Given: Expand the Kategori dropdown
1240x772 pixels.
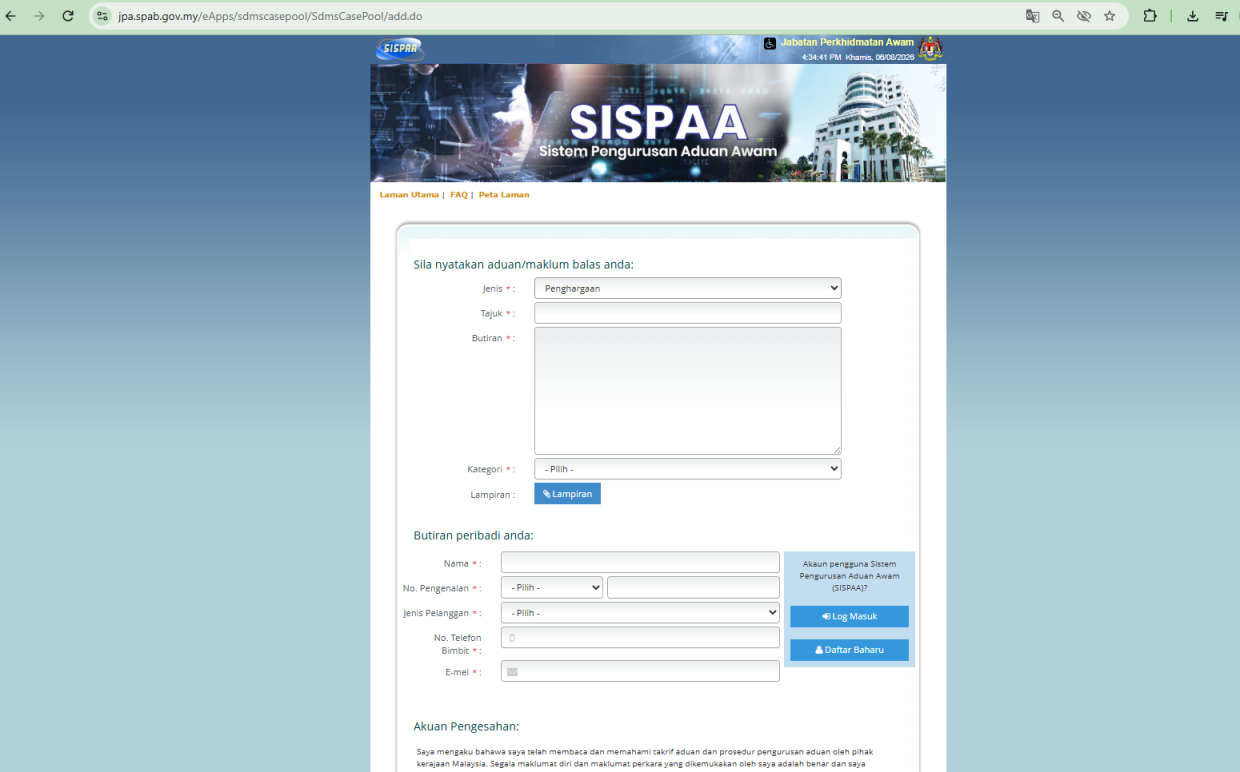Looking at the screenshot, I should point(688,469).
